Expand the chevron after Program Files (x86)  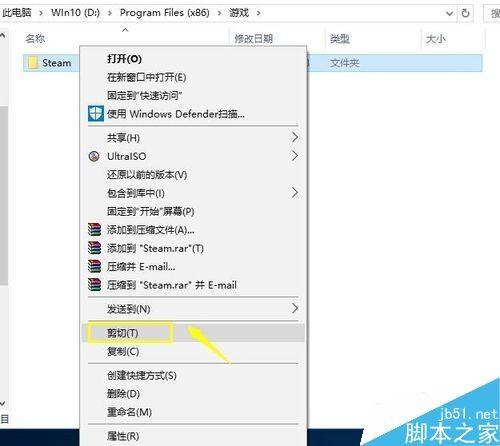[219, 14]
